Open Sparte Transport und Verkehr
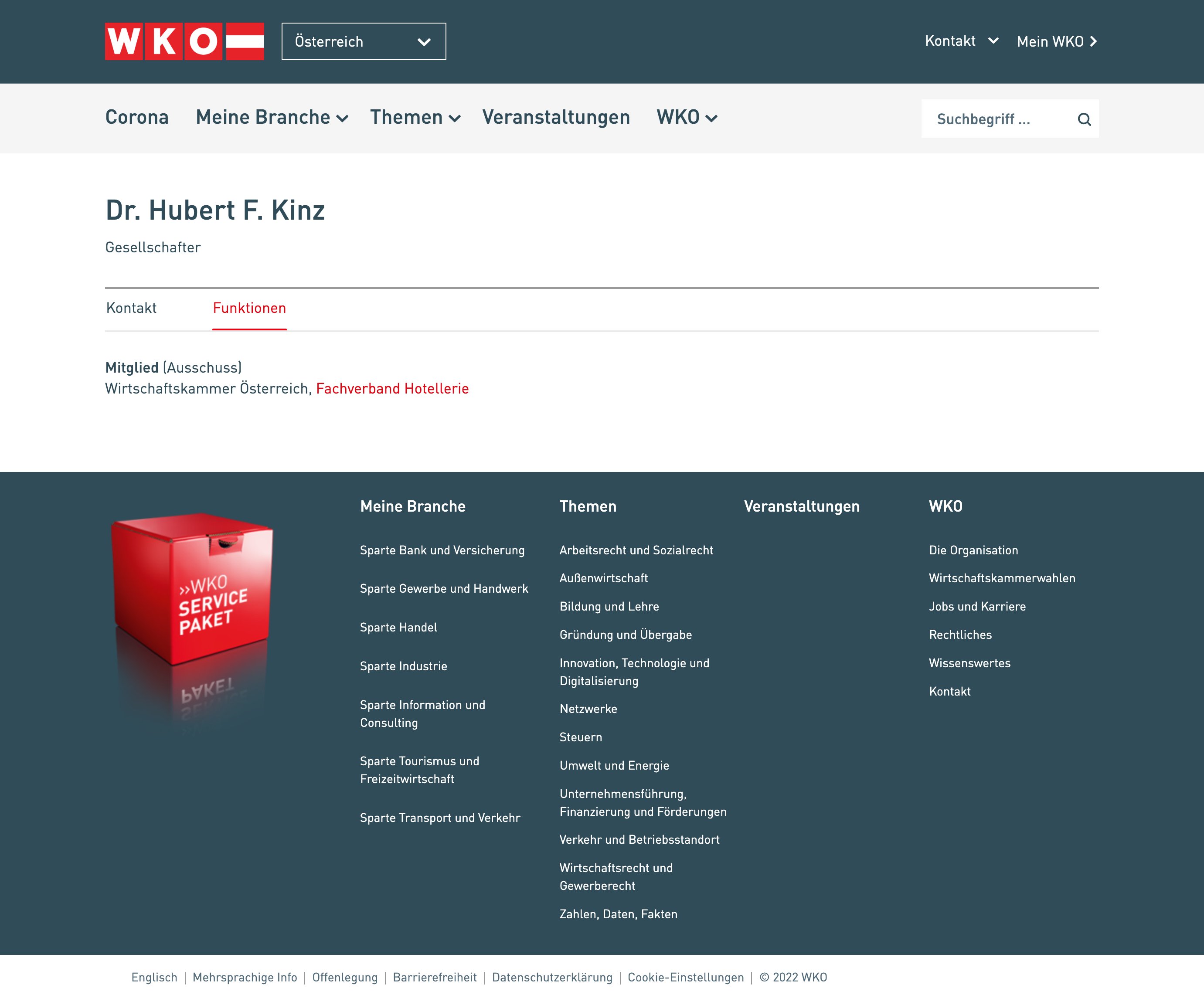Viewport: 1204px width, 998px height. 440,818
